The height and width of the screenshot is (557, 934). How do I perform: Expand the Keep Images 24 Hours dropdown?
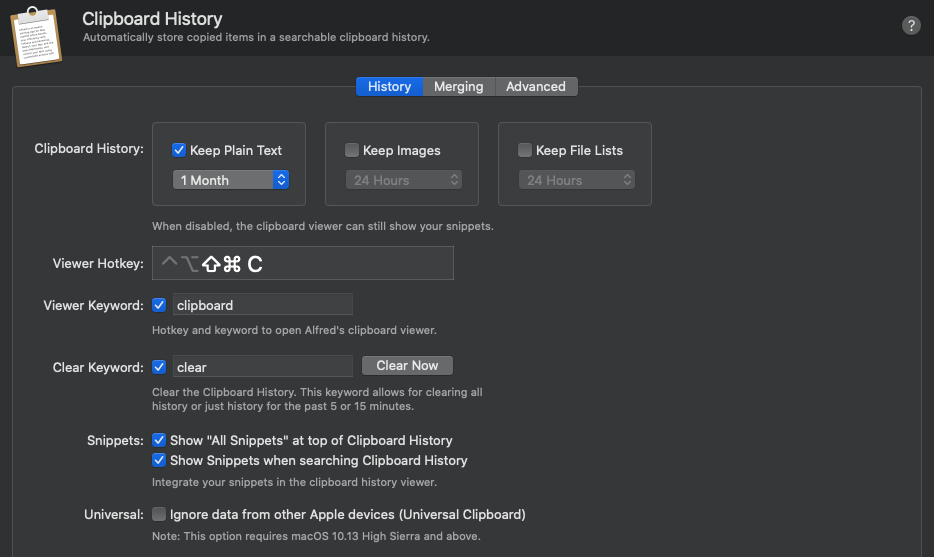[404, 180]
